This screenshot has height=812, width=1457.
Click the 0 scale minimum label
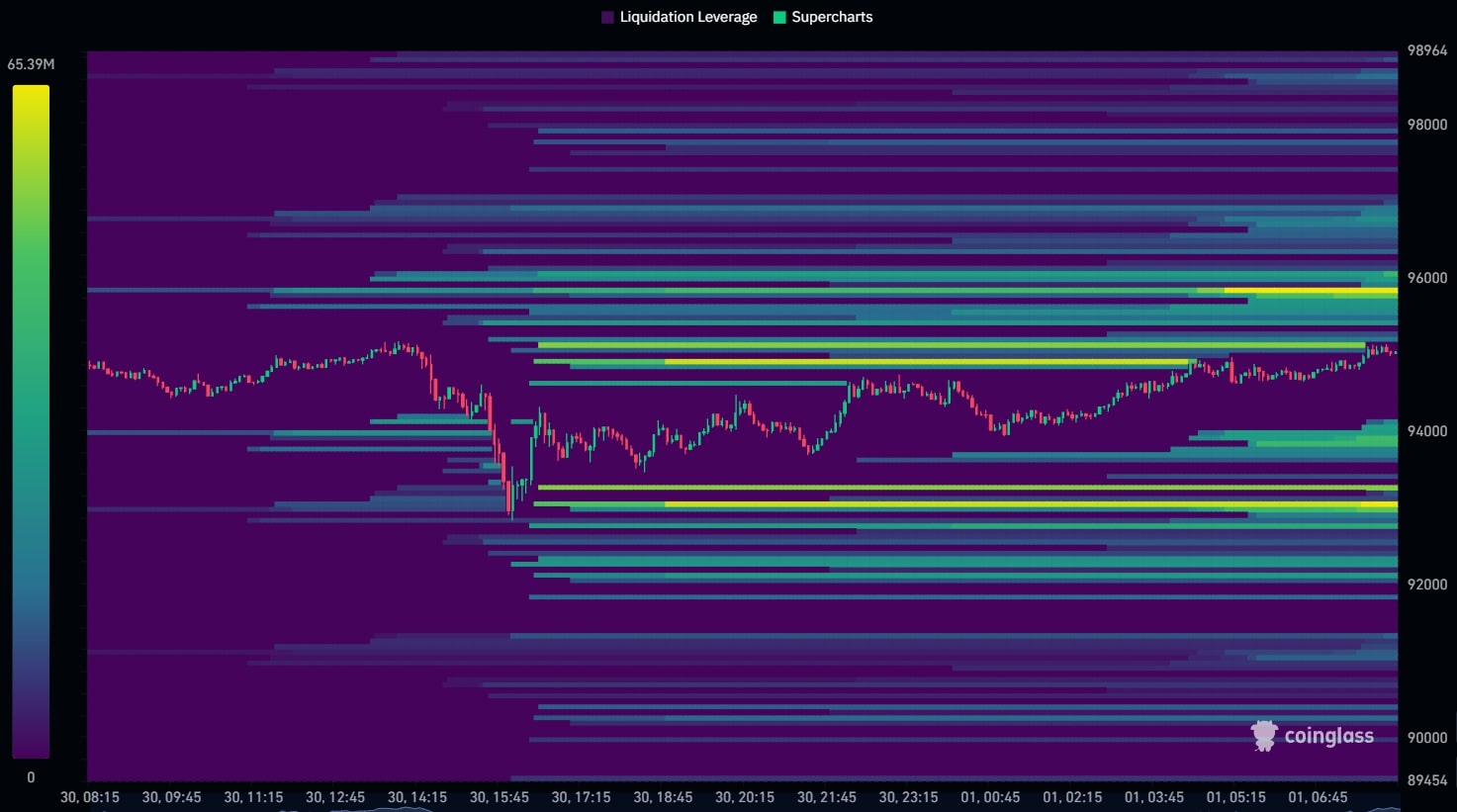coord(31,777)
